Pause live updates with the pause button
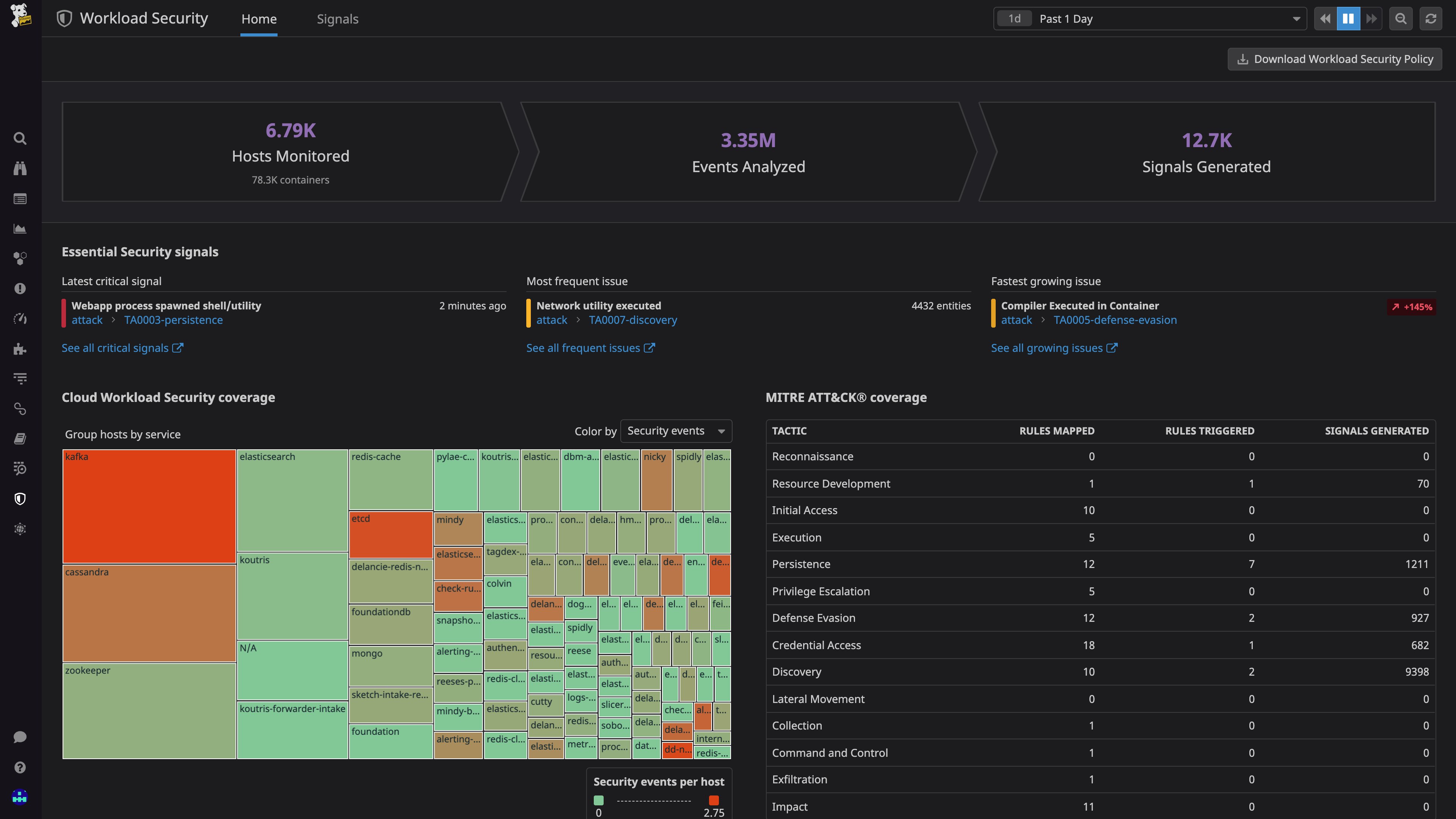Screen dimensions: 1456x819 click(x=1348, y=19)
